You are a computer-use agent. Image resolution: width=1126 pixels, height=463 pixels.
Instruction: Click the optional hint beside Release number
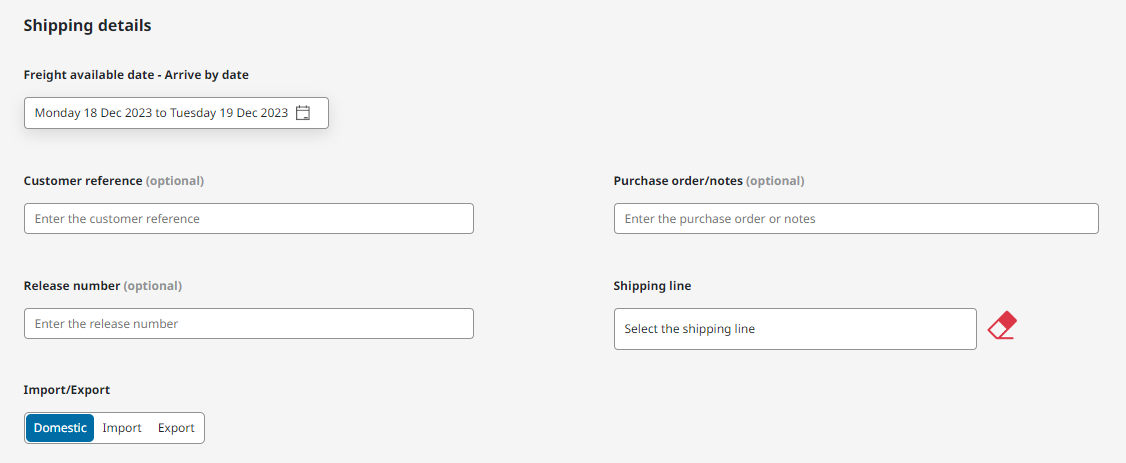coord(153,286)
